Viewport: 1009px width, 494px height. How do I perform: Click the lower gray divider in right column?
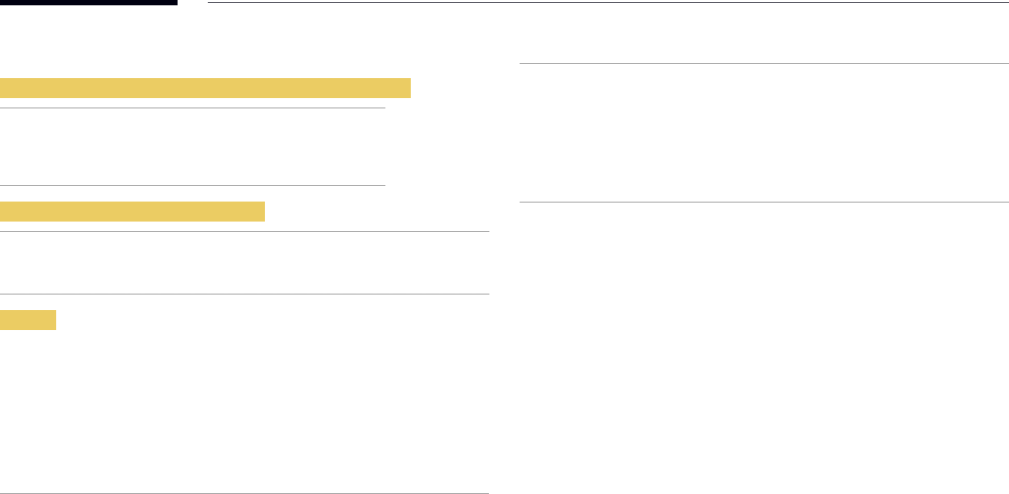click(764, 203)
